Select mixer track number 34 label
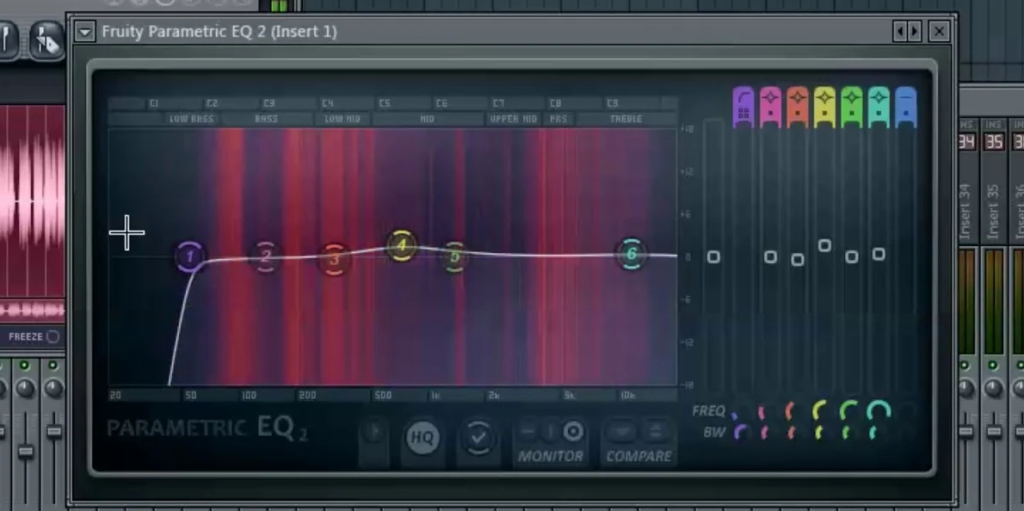 click(967, 142)
